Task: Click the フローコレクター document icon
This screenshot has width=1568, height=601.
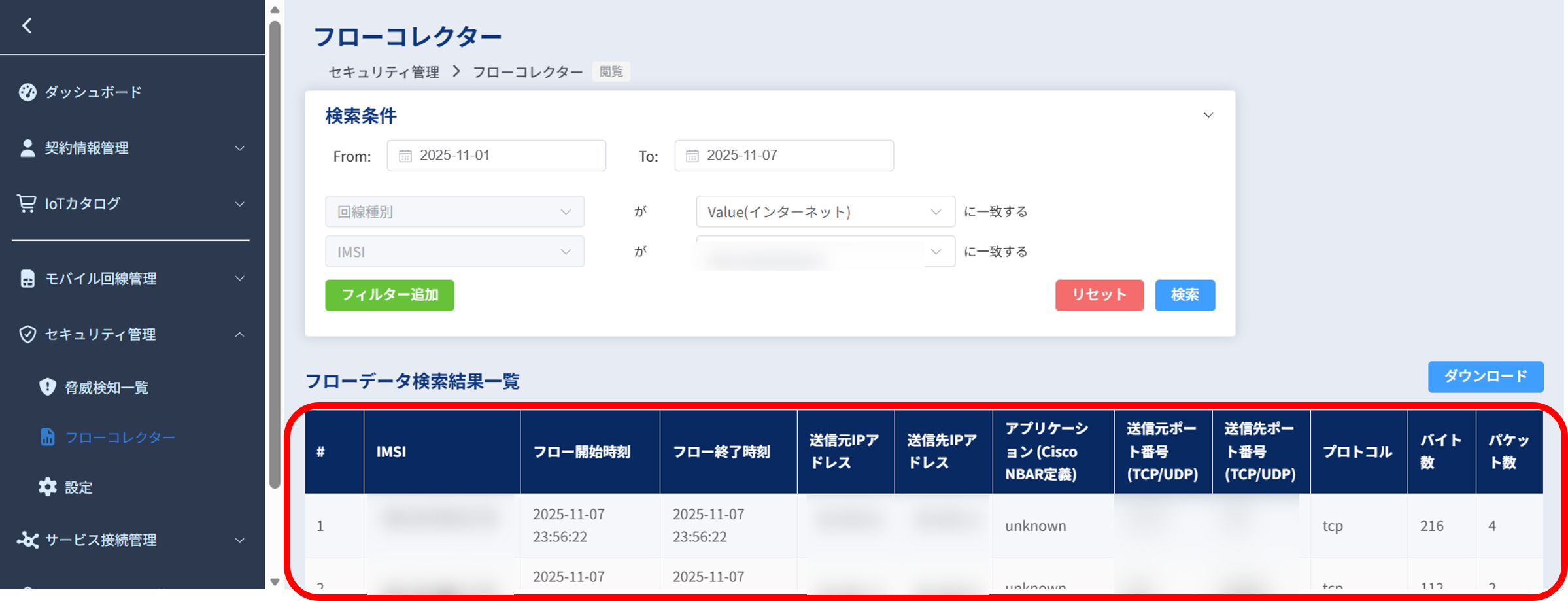Action: pyautogui.click(x=47, y=436)
